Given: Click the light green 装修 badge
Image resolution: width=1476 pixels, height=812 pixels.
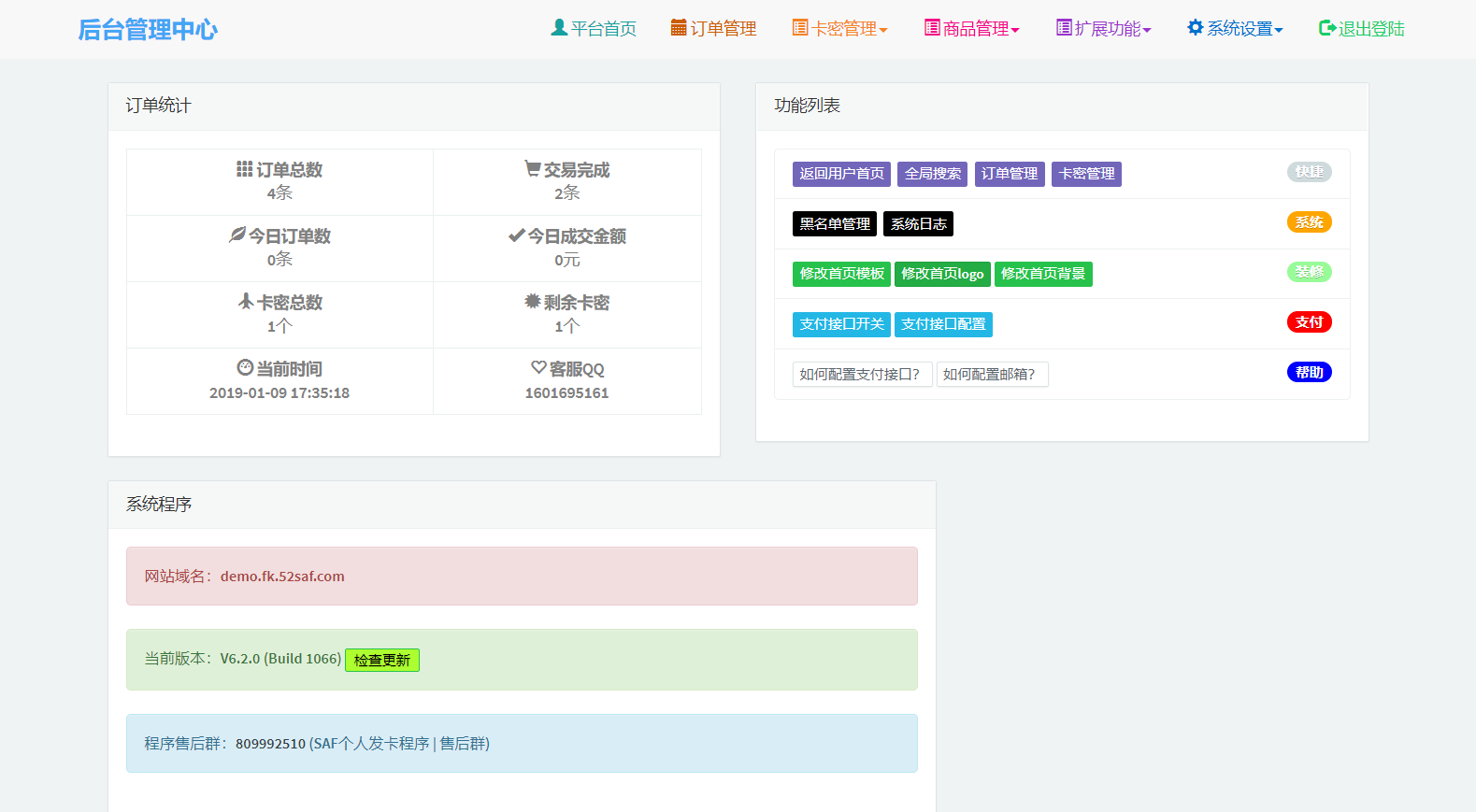Looking at the screenshot, I should click(1310, 272).
